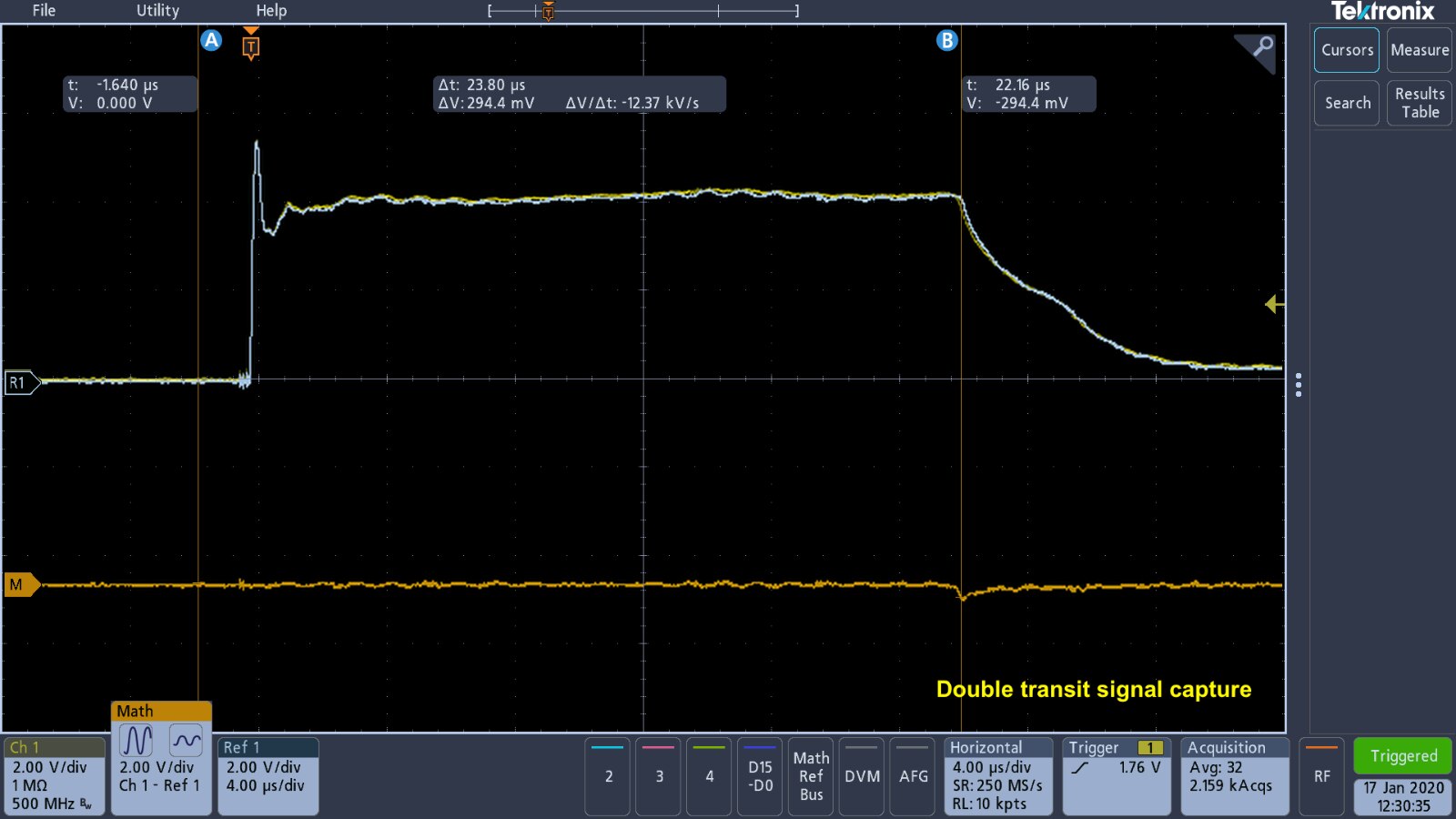Click the Tektronix logo
This screenshot has width=1456, height=819.
pos(1382,11)
